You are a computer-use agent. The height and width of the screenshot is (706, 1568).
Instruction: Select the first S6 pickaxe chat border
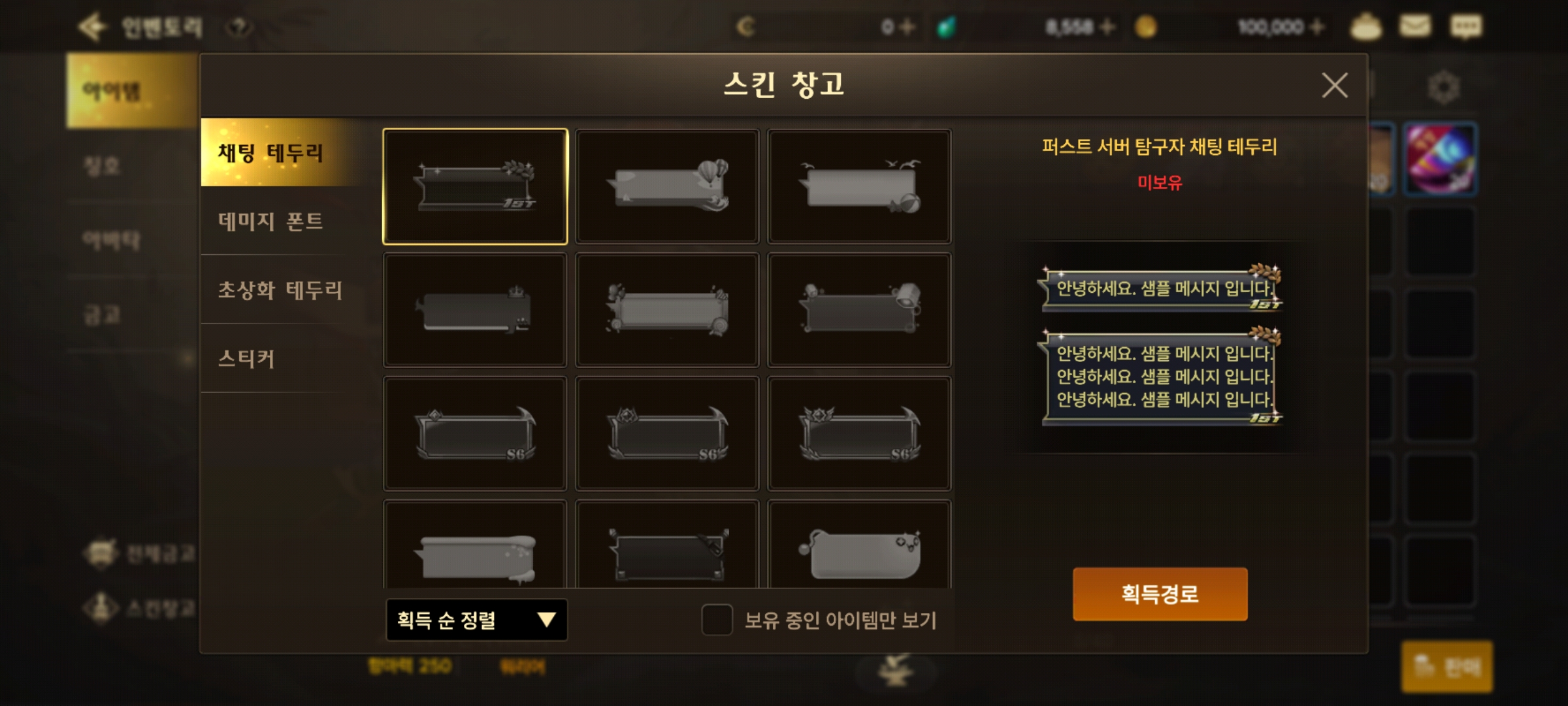[475, 433]
